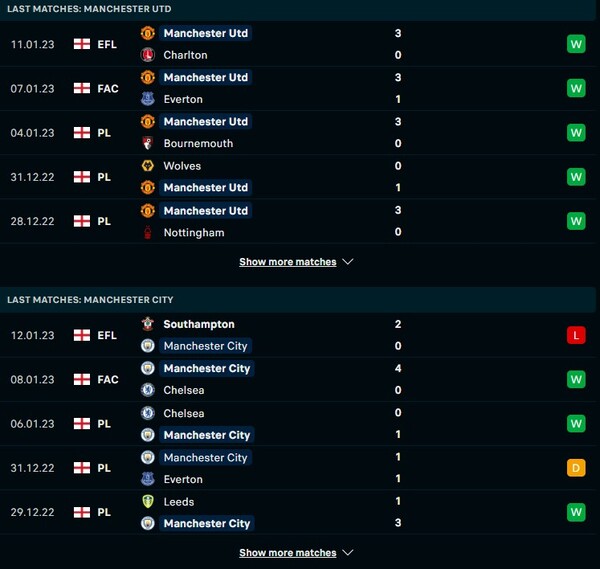Screen dimensions: 600x569
Task: Select Leeds team name in last match
Action: tap(178, 502)
